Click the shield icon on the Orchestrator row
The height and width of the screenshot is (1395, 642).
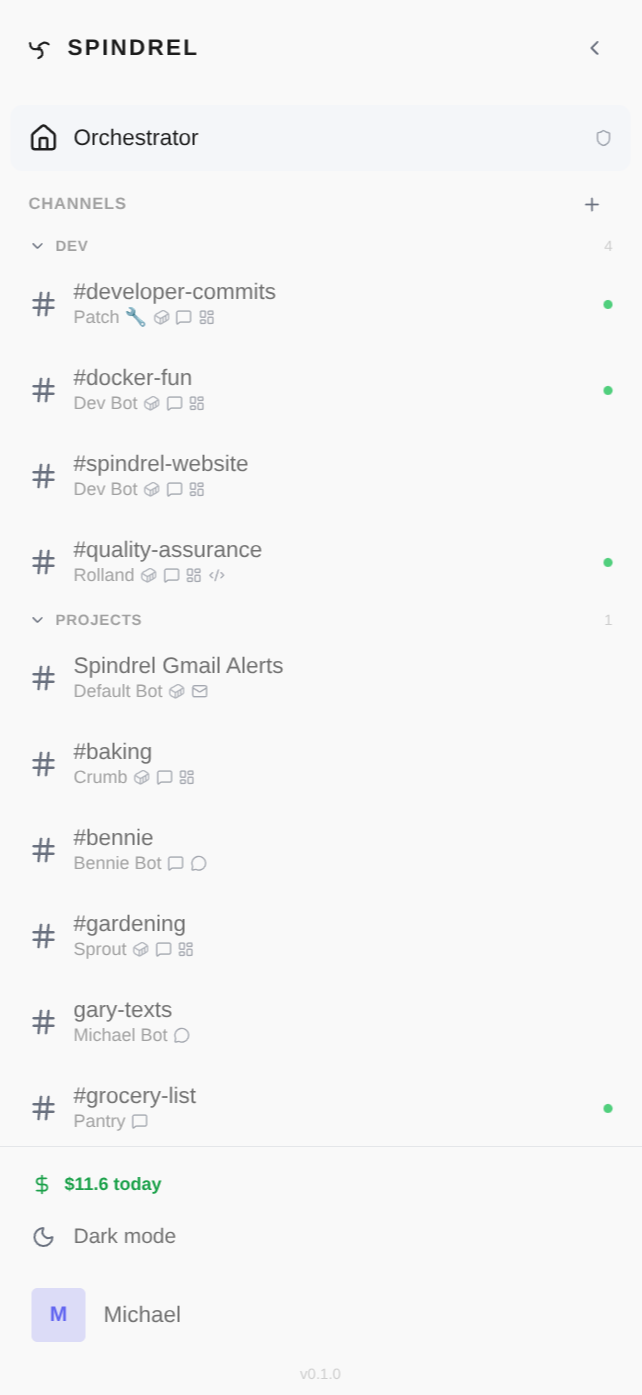tap(604, 138)
